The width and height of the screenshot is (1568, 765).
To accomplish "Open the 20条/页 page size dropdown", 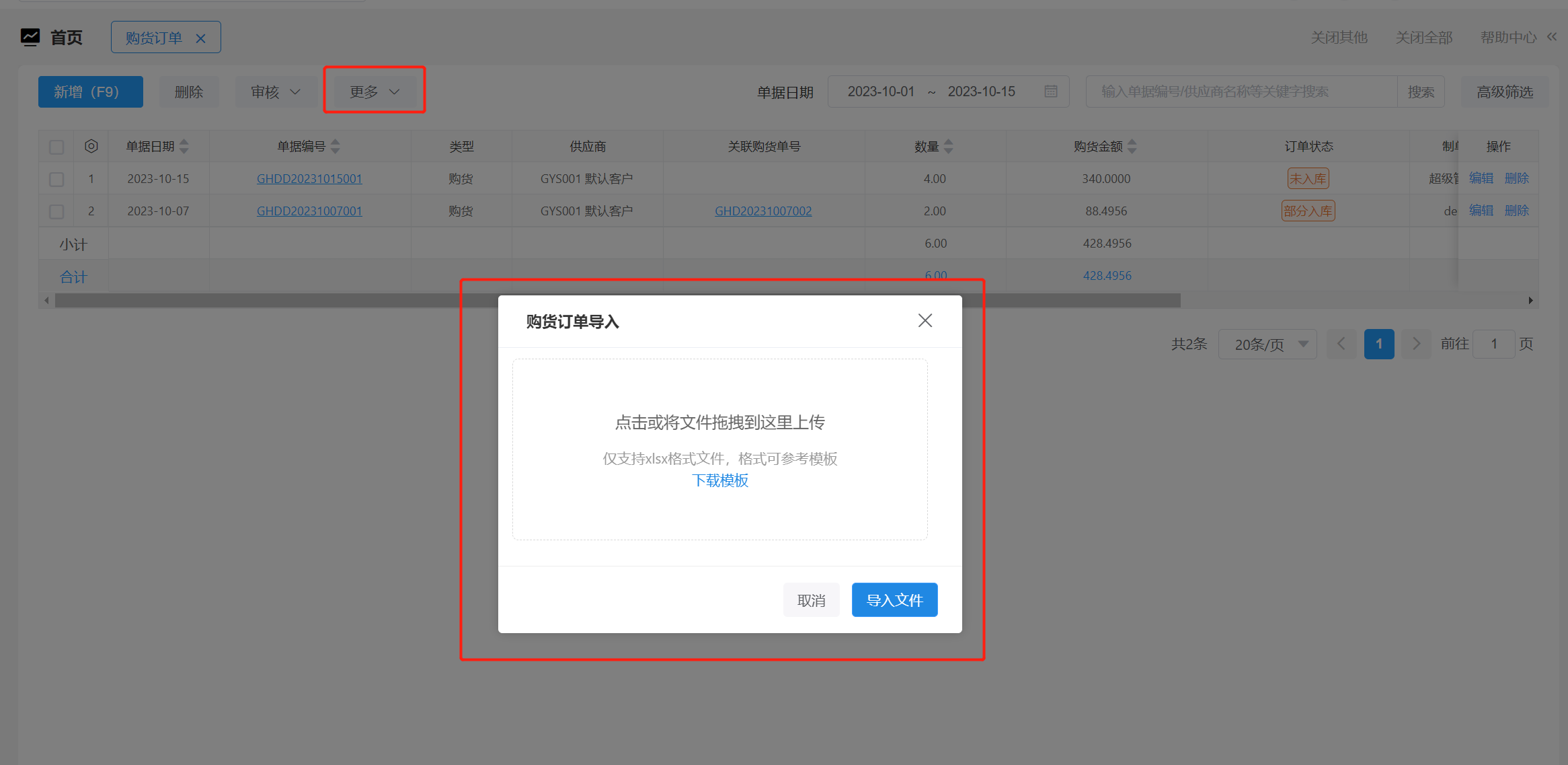I will point(1267,344).
